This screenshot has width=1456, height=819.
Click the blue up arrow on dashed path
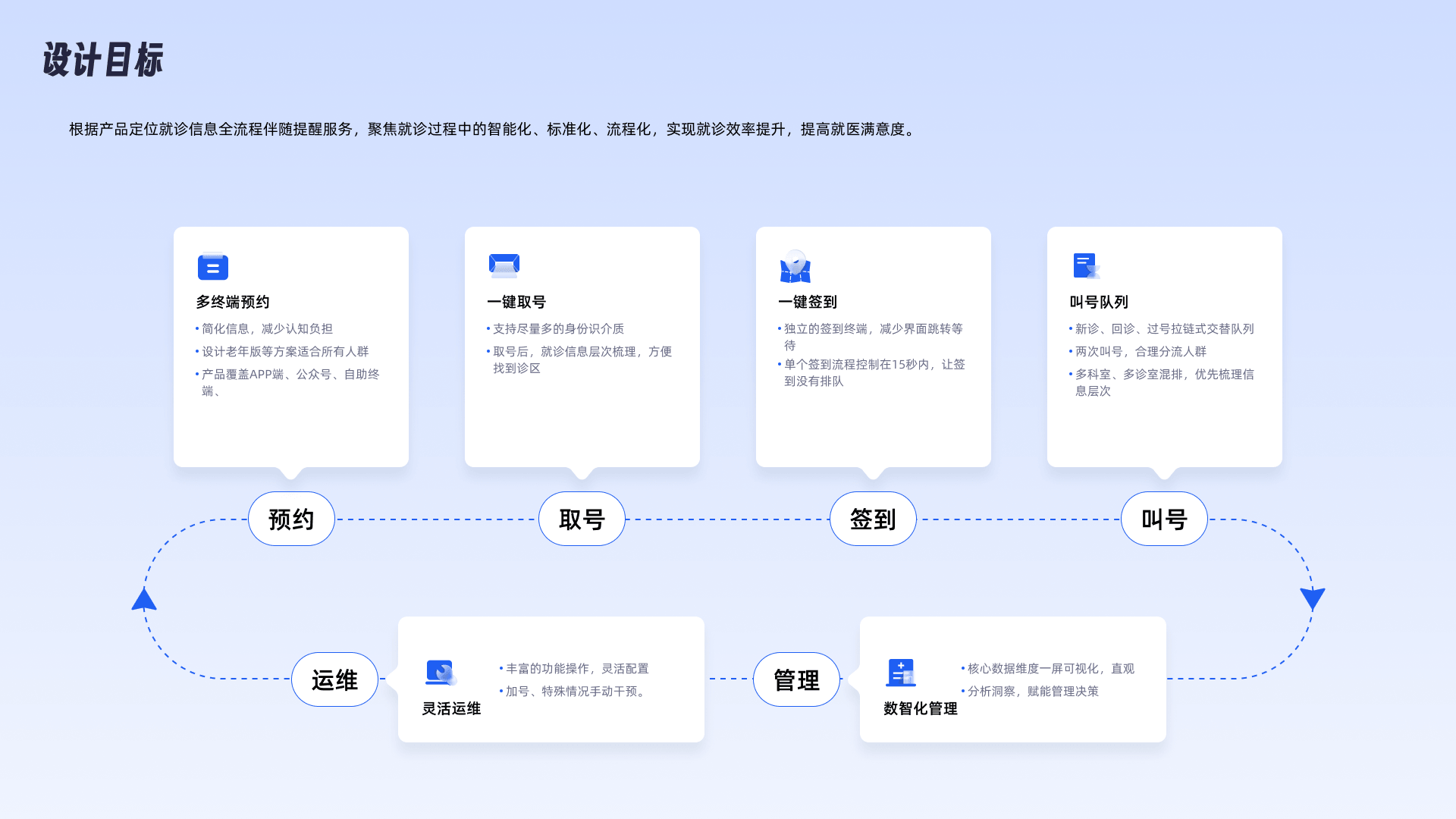pyautogui.click(x=144, y=600)
